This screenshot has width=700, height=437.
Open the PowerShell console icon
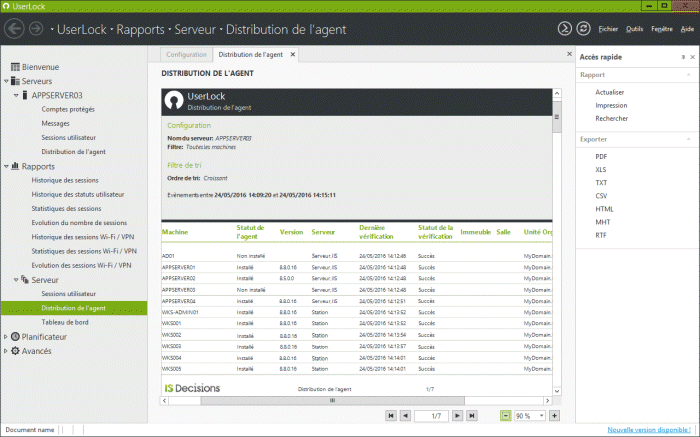coord(565,29)
